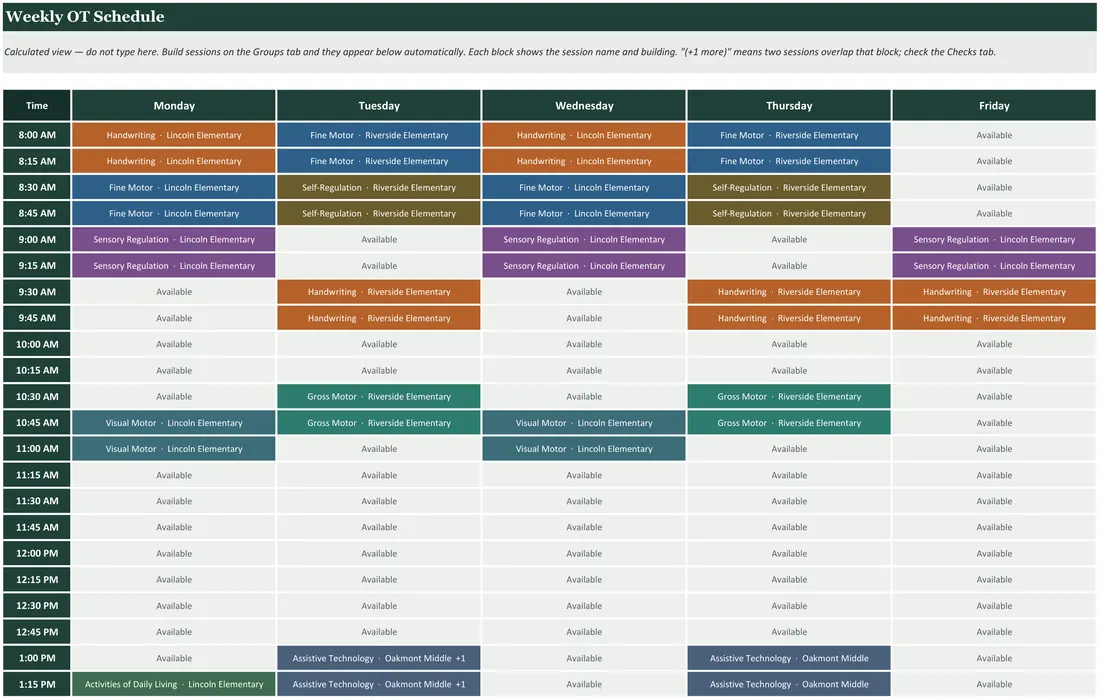Select Monday 1:00 PM Available cell
The image size is (1100, 700).
(174, 658)
